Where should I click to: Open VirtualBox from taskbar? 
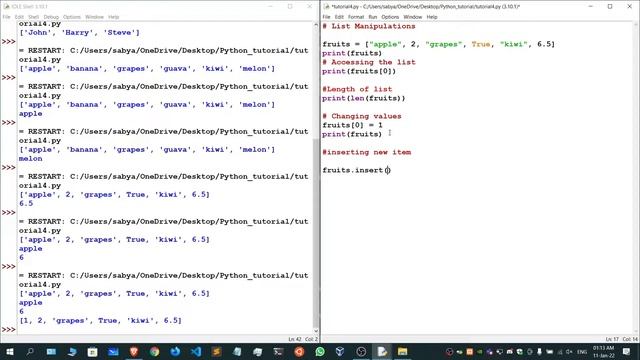click(340, 351)
